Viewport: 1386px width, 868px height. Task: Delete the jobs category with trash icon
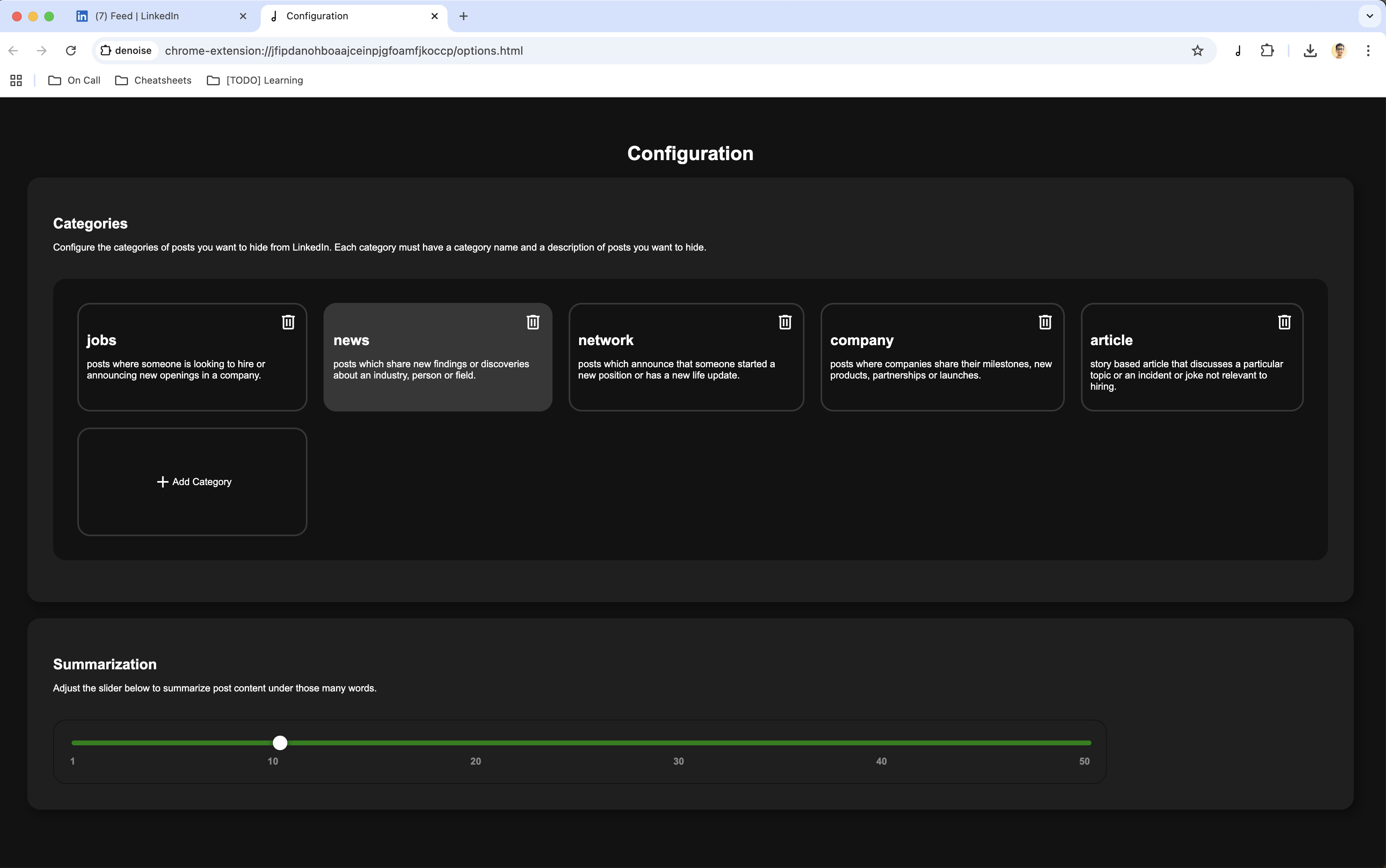[288, 322]
